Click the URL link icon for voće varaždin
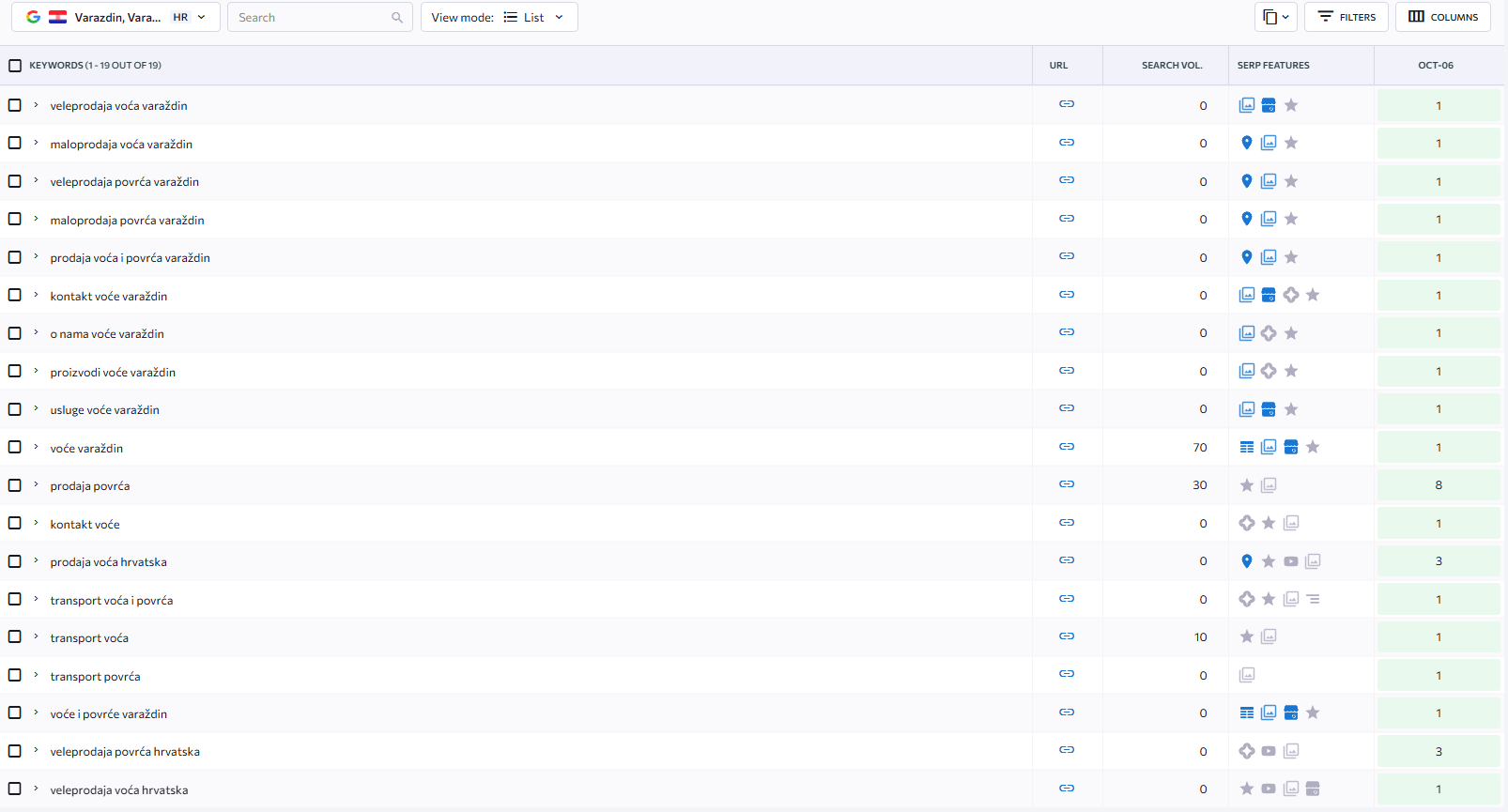 click(x=1067, y=447)
